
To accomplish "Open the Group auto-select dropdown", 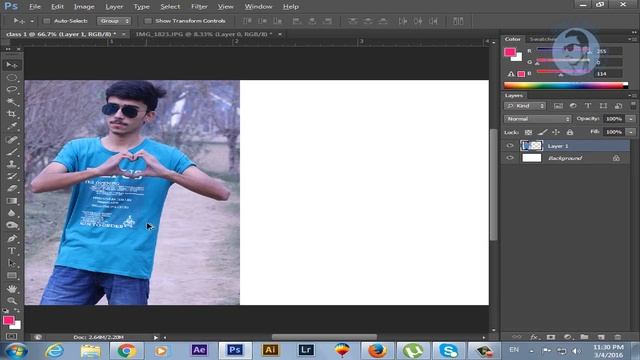I will [x=114, y=21].
